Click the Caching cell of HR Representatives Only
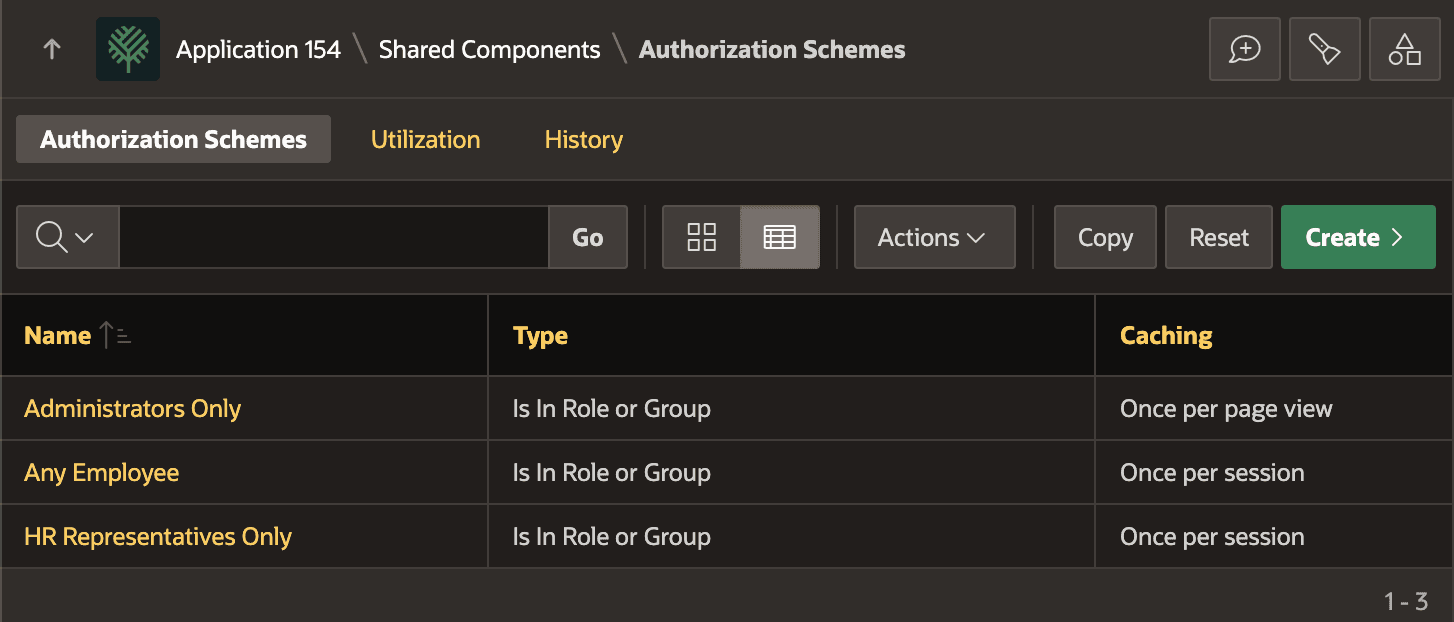 coord(1274,536)
